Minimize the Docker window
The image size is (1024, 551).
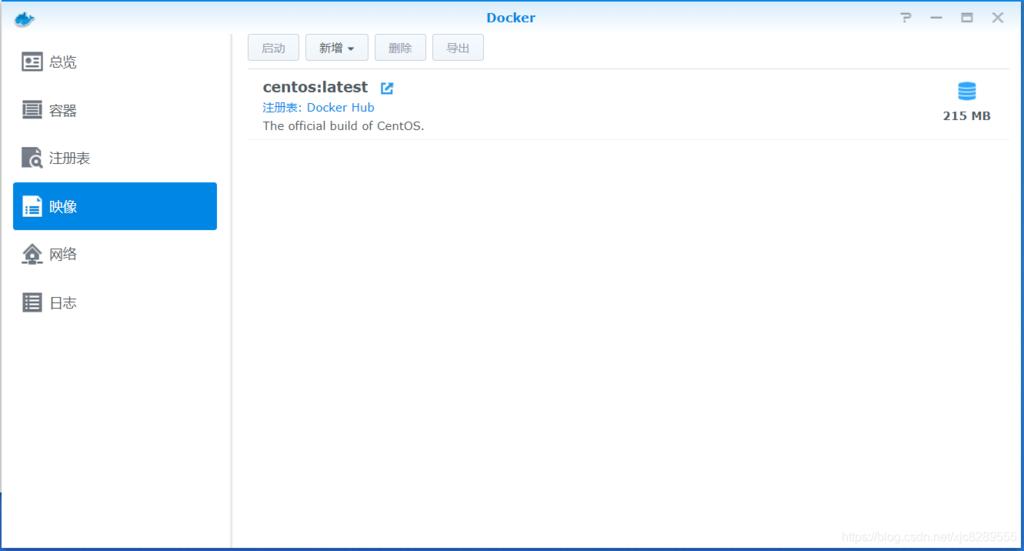click(936, 18)
